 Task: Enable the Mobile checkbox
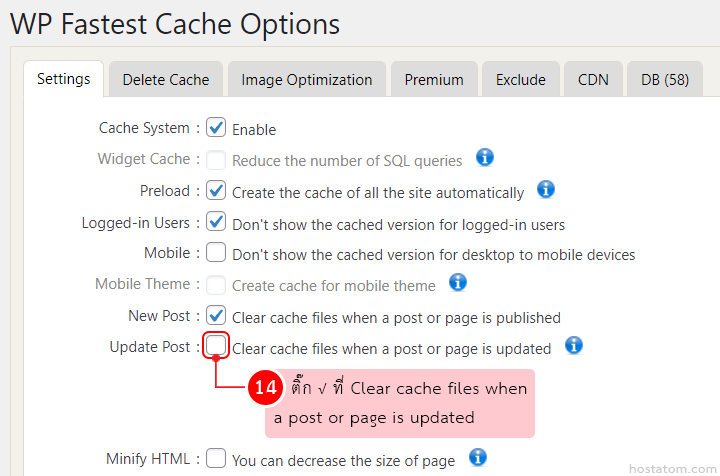pyautogui.click(x=216, y=253)
